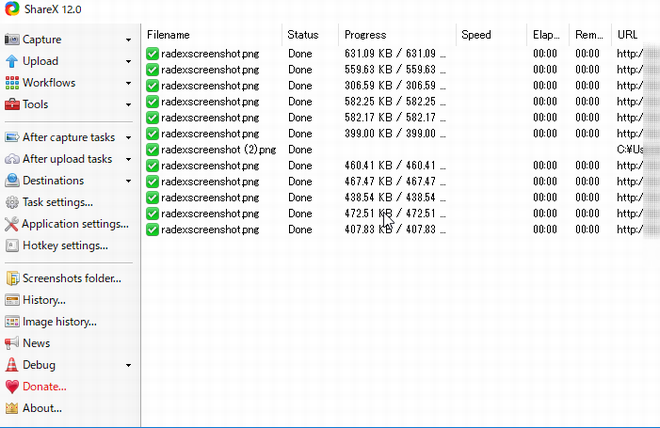The width and height of the screenshot is (660, 428).
Task: Expand the Upload menu arrow
Action: point(128,61)
